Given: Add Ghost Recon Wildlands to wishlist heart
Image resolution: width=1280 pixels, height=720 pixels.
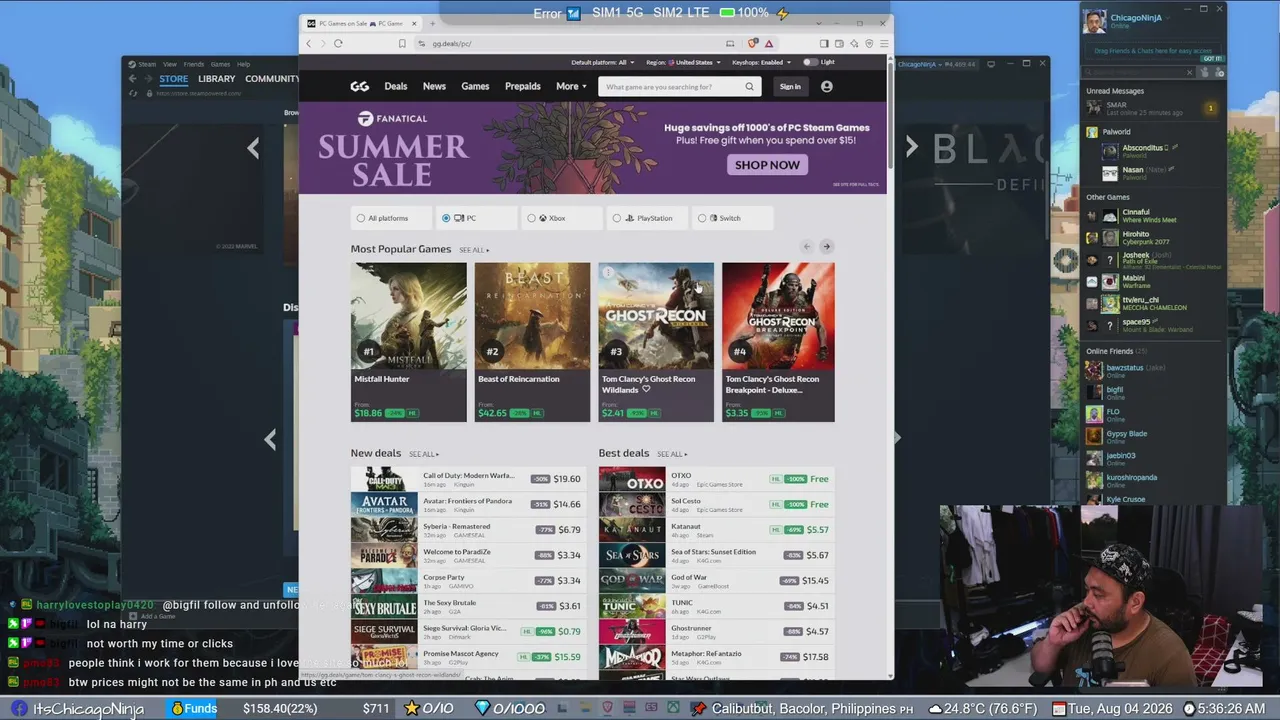Looking at the screenshot, I should point(646,390).
